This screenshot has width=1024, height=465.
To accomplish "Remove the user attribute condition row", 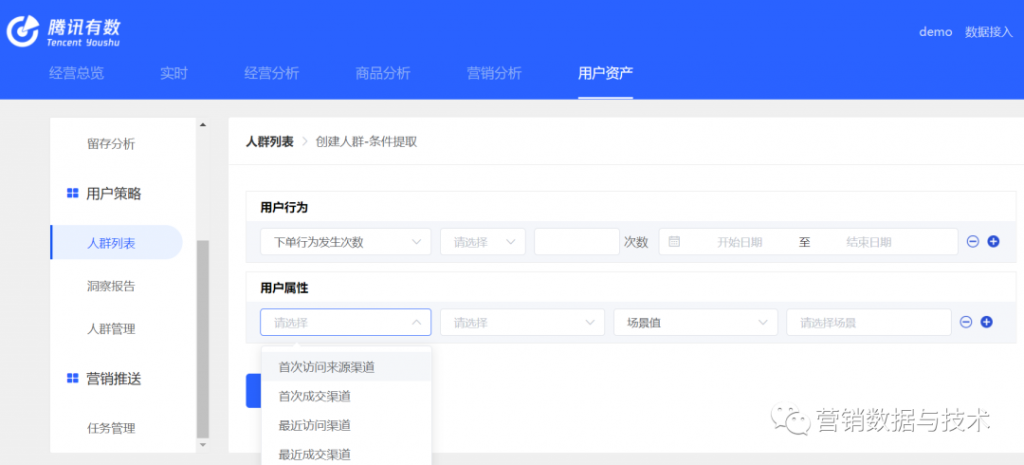I will tap(966, 322).
